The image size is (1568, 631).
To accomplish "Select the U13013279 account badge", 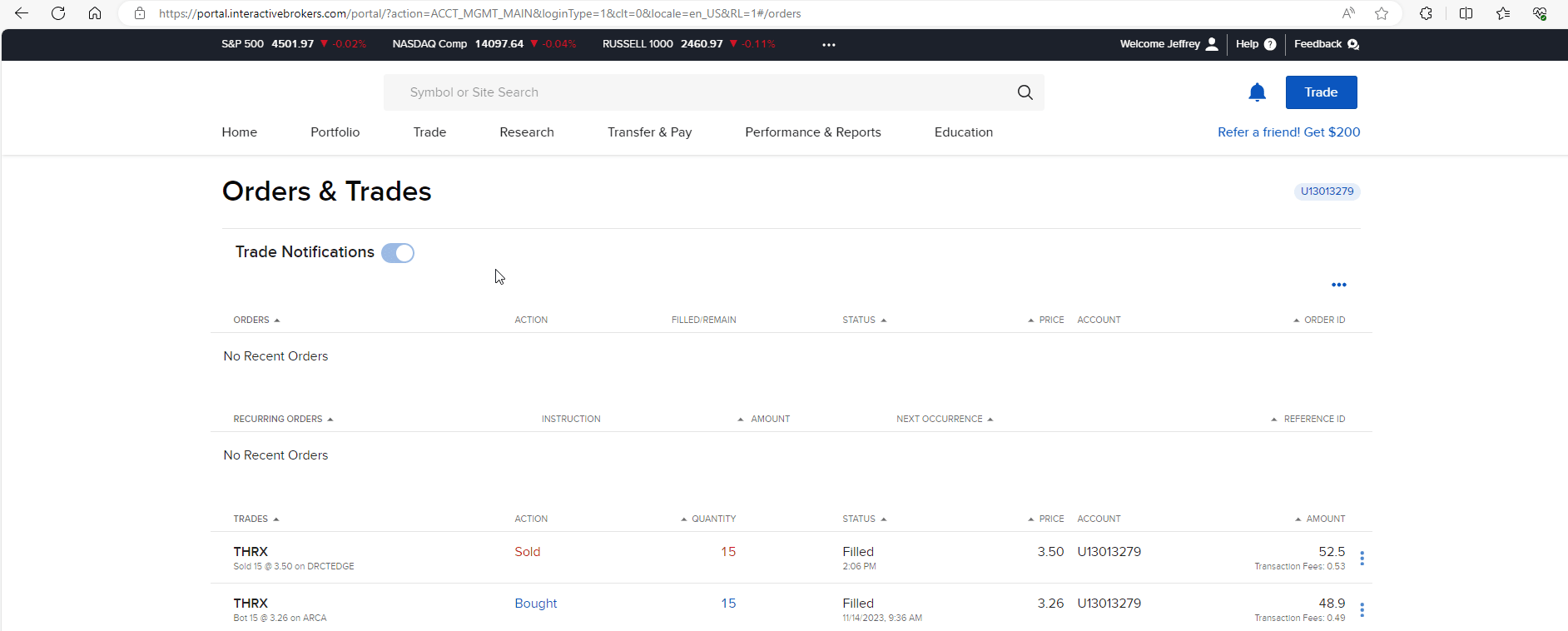I will point(1327,191).
